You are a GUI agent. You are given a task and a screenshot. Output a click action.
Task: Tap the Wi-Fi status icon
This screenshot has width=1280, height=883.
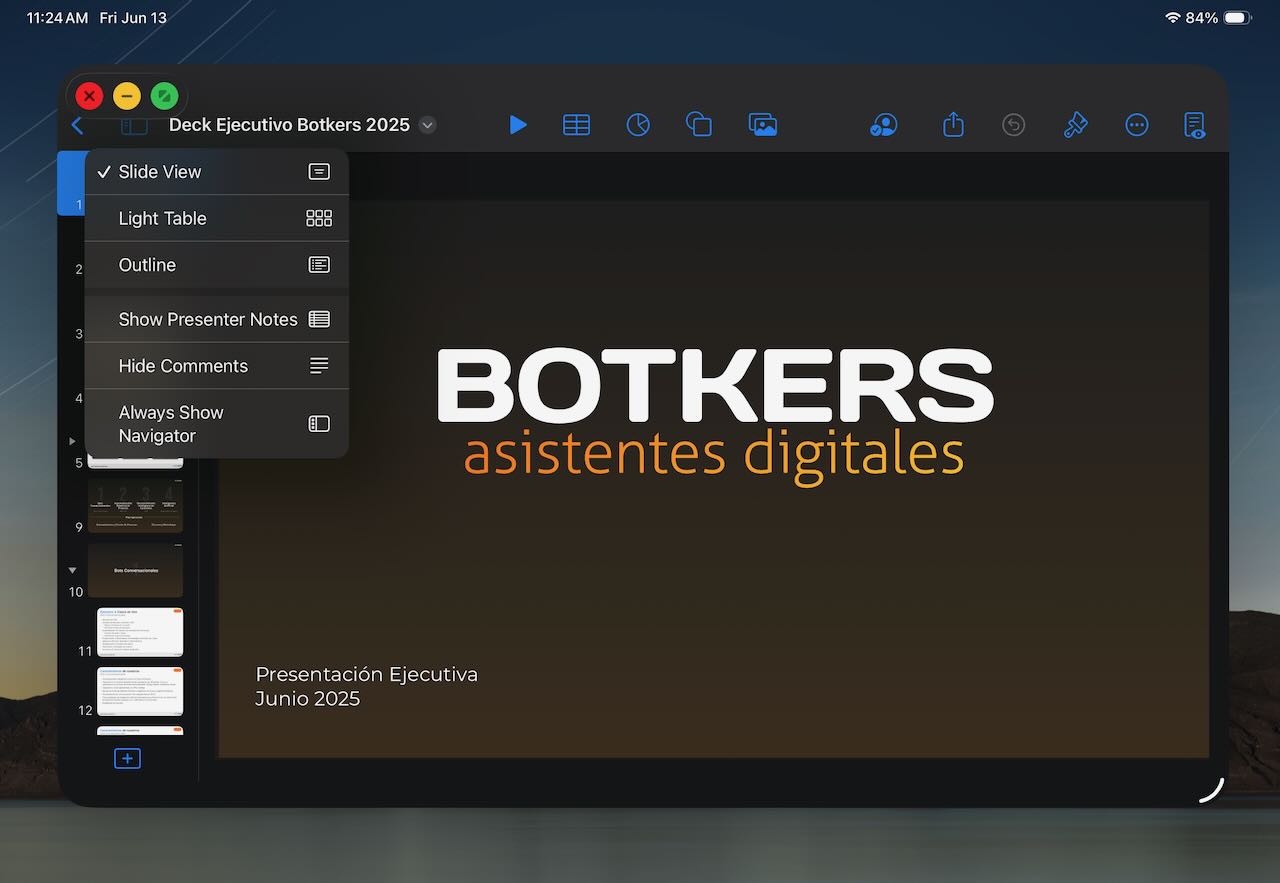[1173, 18]
